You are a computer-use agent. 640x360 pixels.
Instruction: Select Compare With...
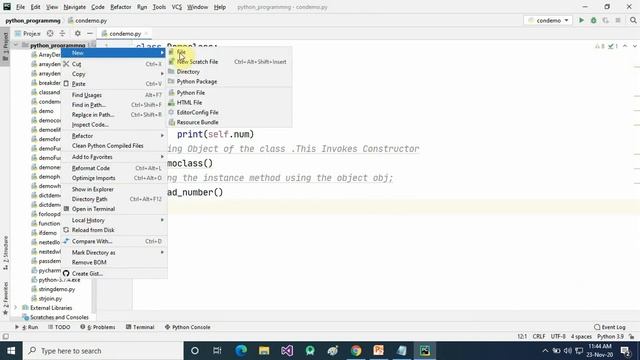114,241
